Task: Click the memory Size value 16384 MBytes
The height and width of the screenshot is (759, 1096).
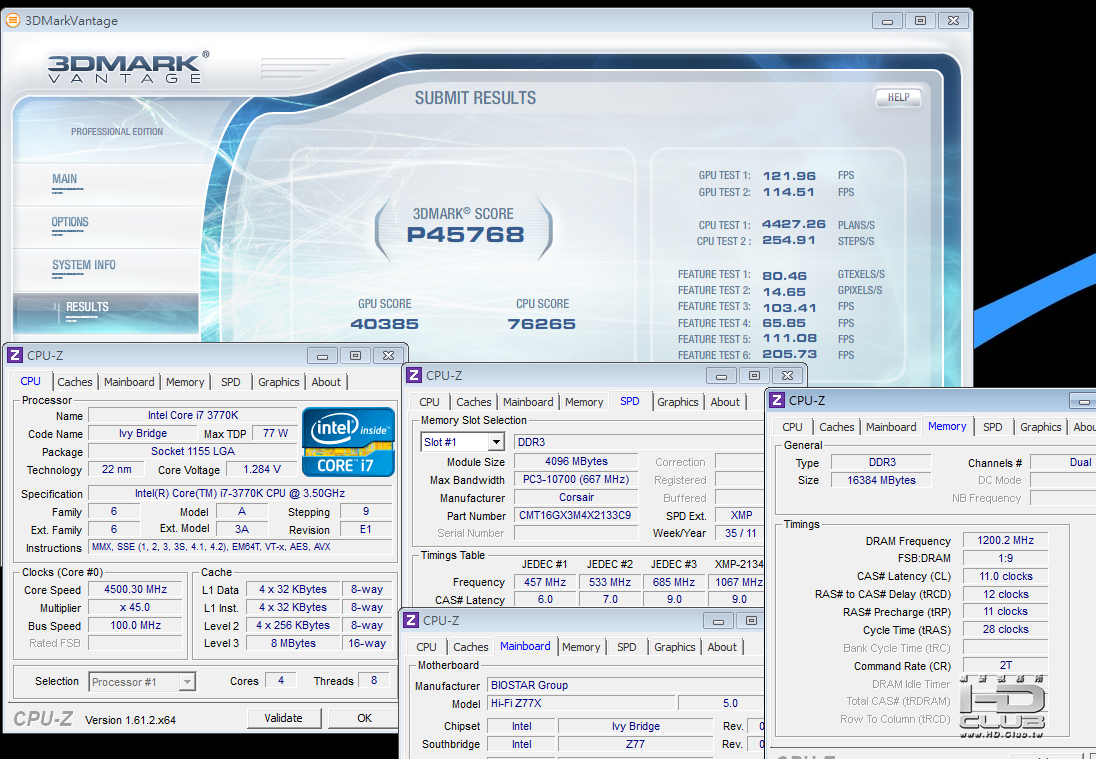Action: [x=881, y=480]
